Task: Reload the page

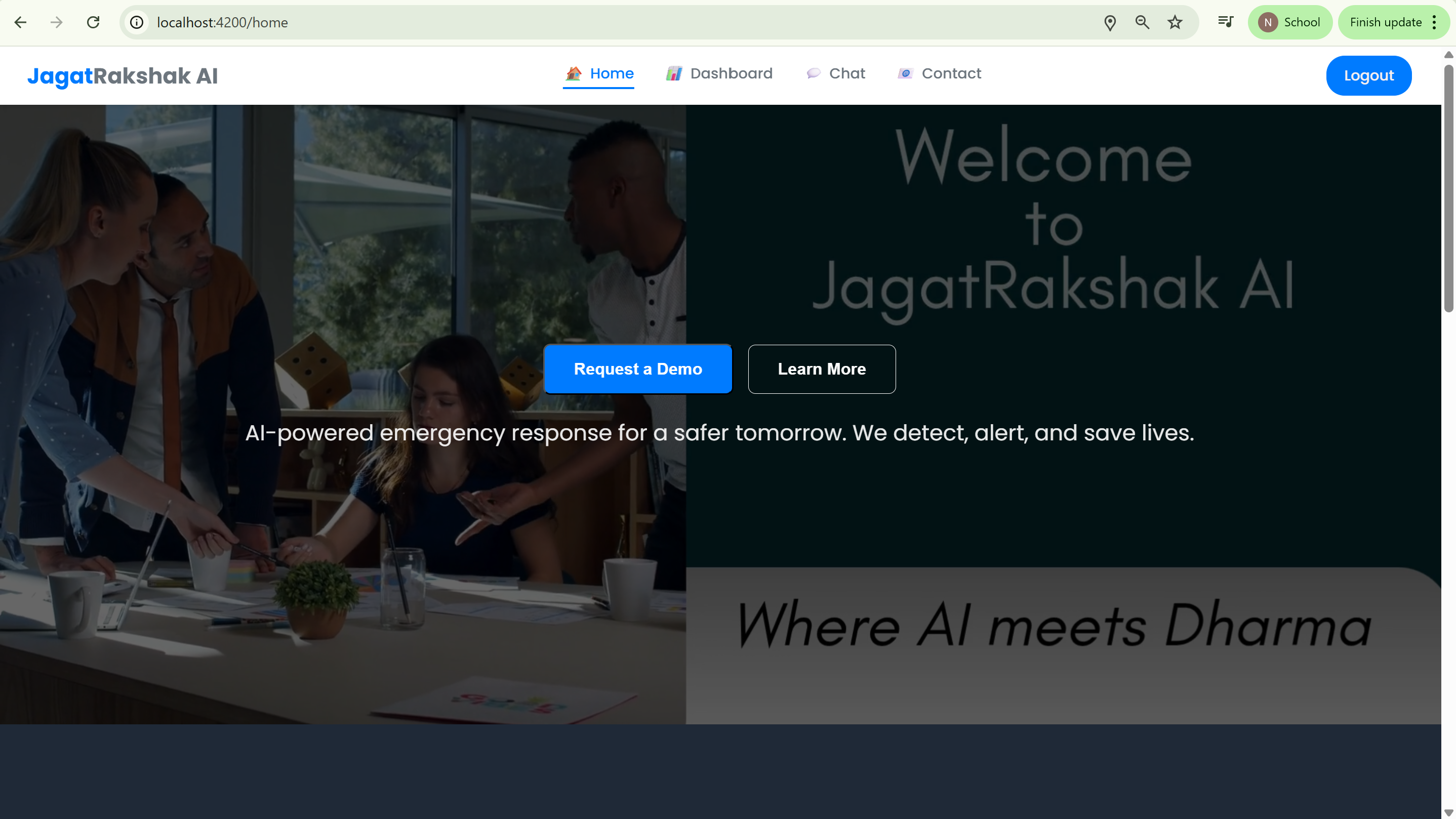Action: coord(93,23)
